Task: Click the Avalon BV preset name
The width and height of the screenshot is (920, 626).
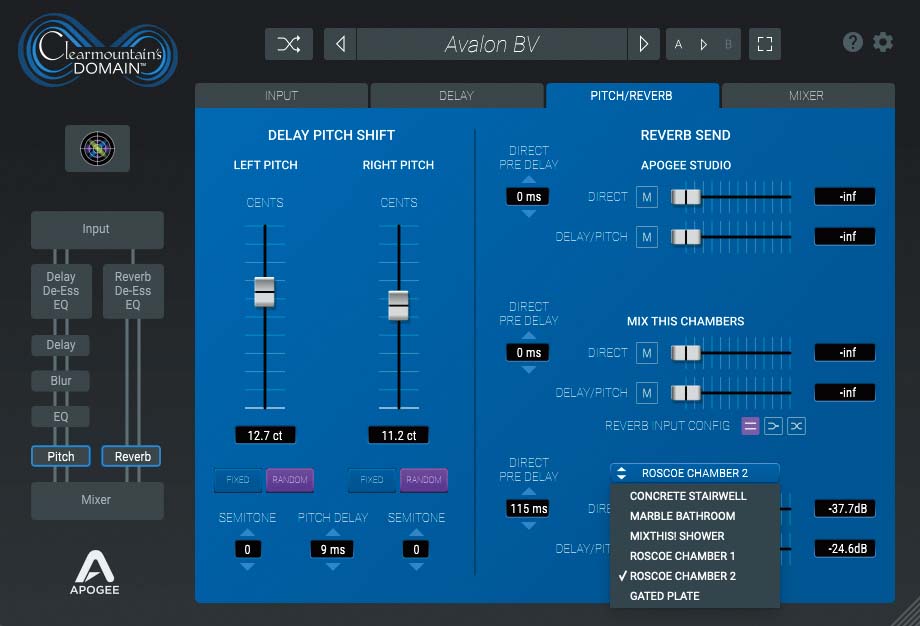Action: coord(491,44)
